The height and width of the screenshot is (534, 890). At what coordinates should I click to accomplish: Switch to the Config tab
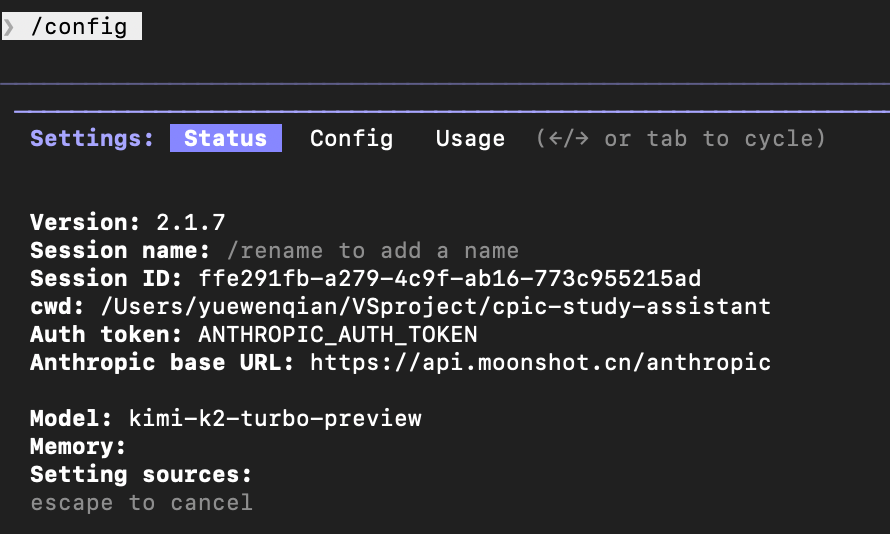point(351,138)
